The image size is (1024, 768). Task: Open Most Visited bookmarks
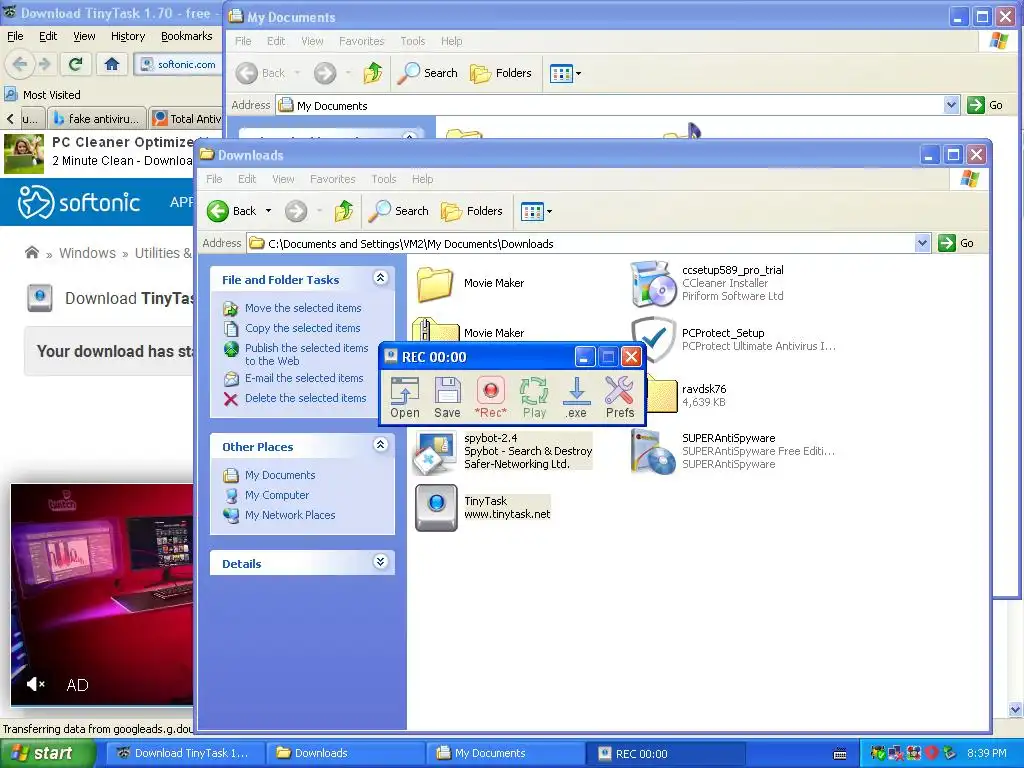tap(43, 95)
